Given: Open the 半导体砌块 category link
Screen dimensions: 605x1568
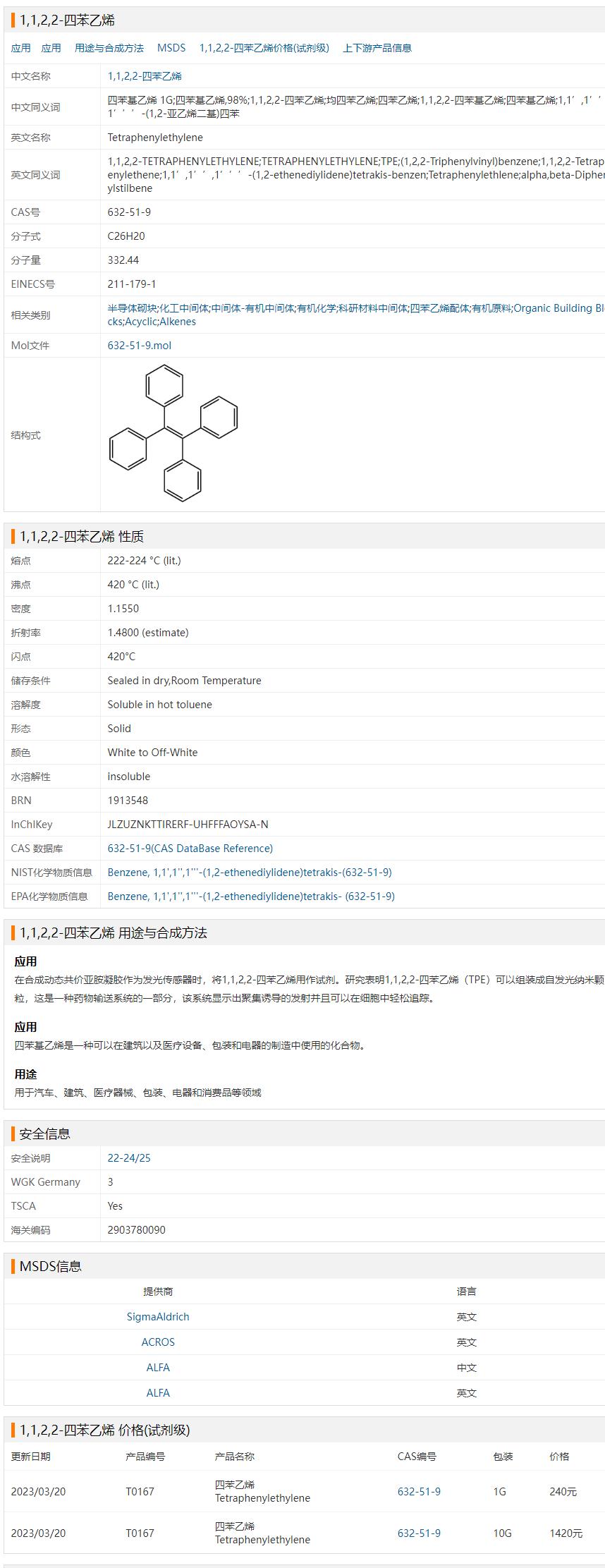Looking at the screenshot, I should click(132, 308).
